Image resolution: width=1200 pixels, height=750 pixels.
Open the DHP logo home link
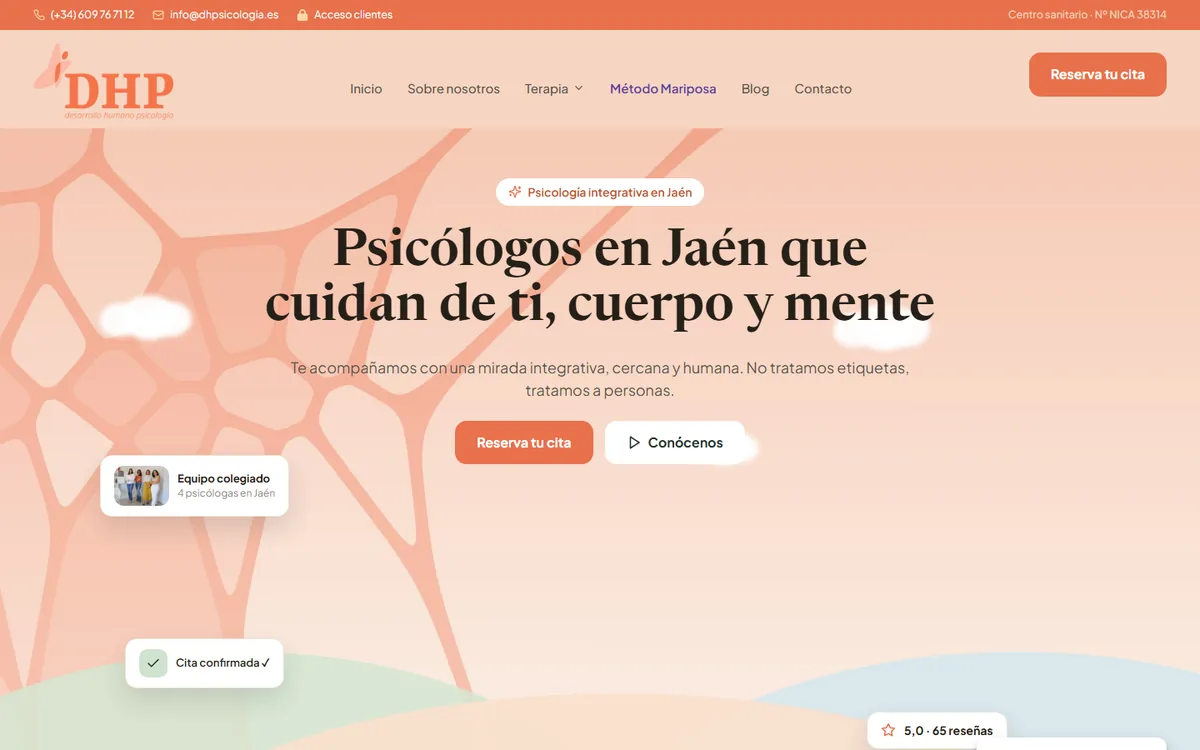(104, 84)
